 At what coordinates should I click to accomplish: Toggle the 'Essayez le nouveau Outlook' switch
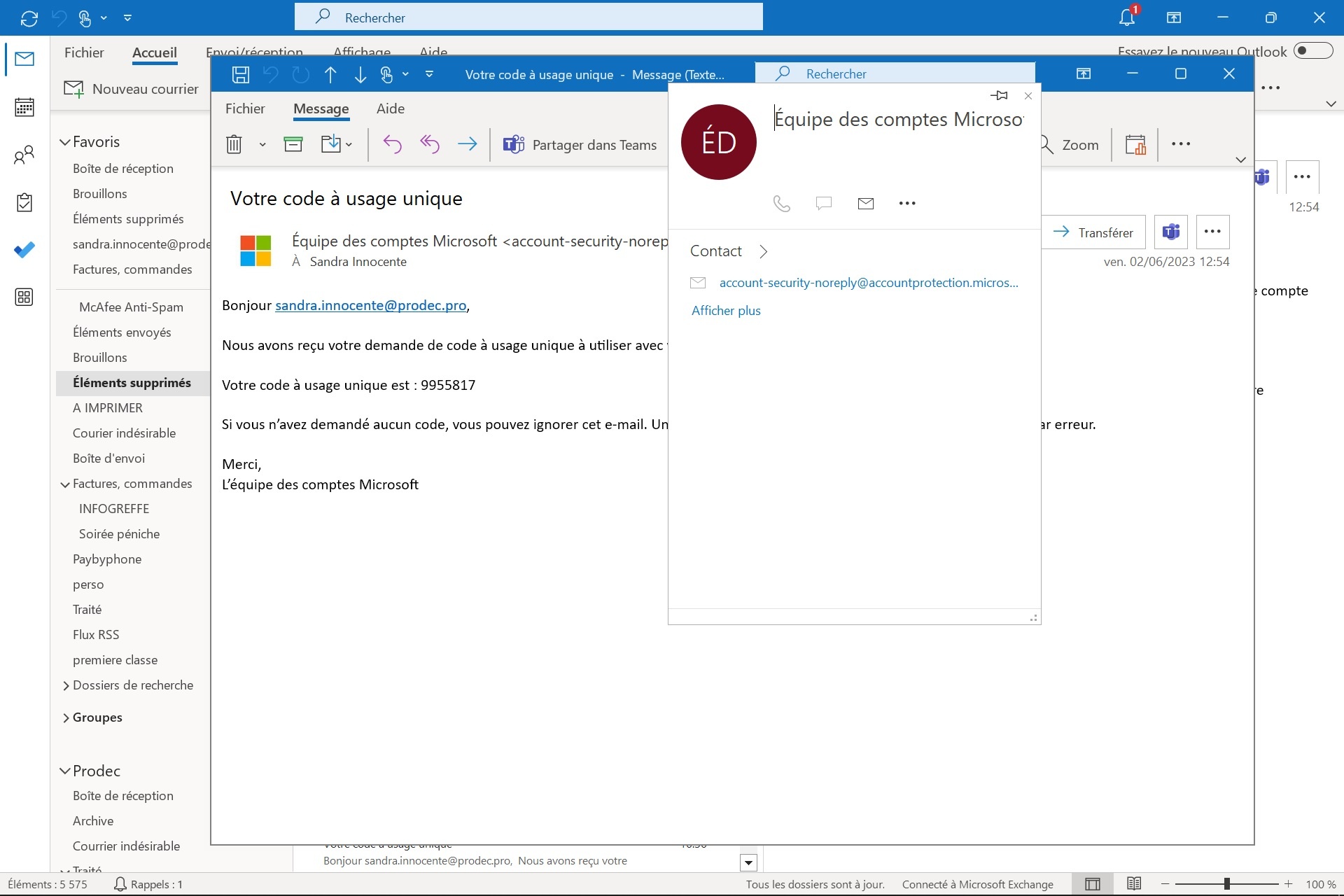click(1312, 51)
